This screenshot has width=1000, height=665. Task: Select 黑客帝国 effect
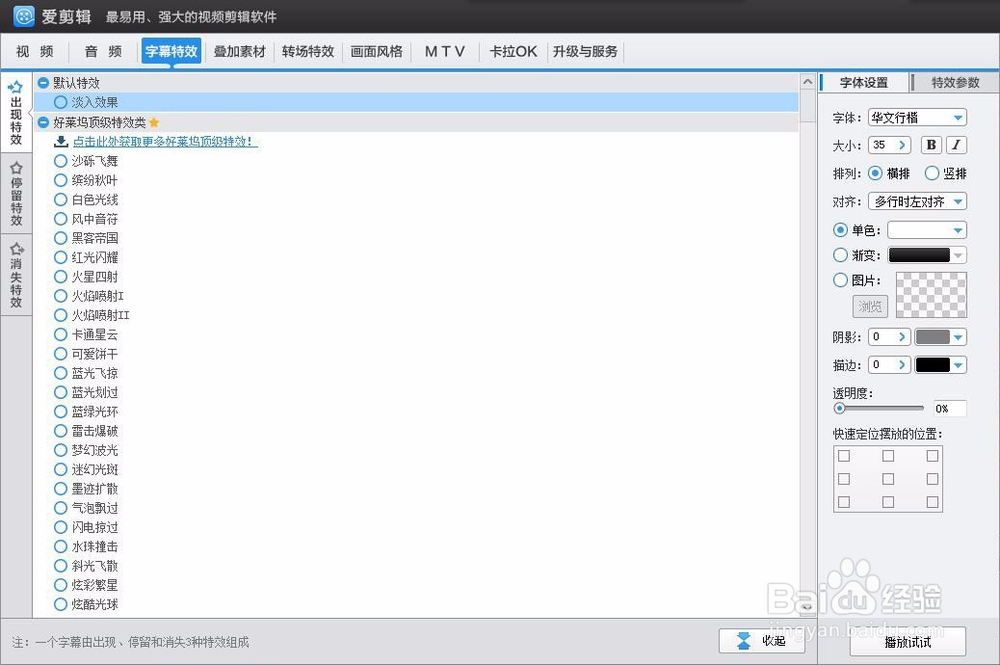[x=61, y=238]
